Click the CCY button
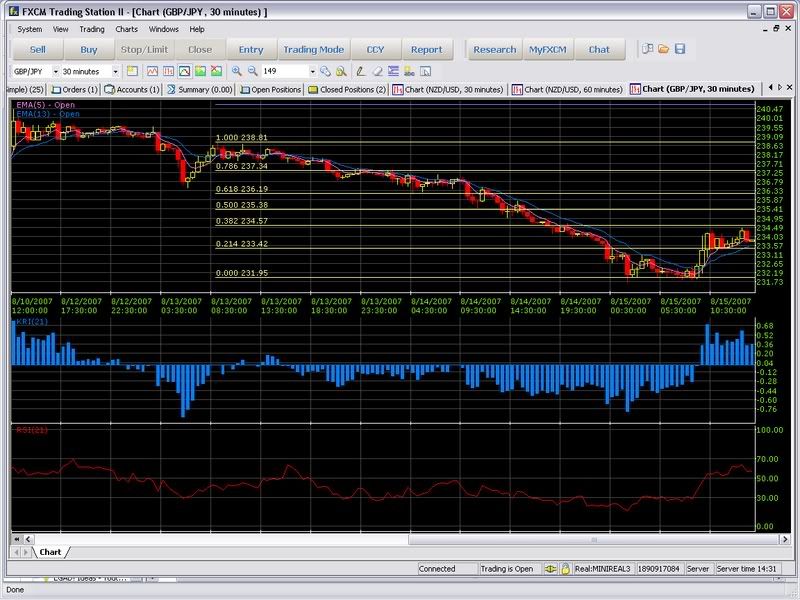The height and width of the screenshot is (600, 800). click(x=376, y=49)
